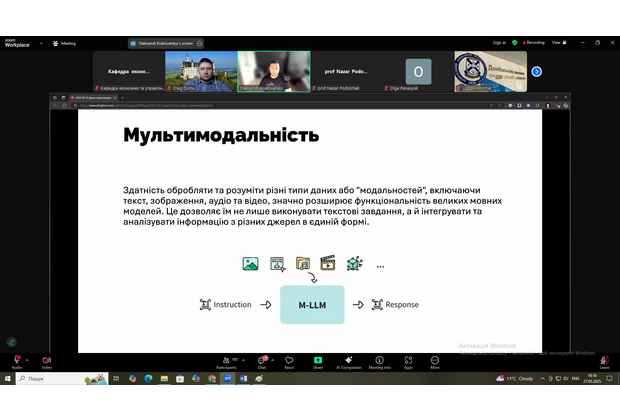
Task: Open the React emoji menu
Action: click(x=289, y=361)
